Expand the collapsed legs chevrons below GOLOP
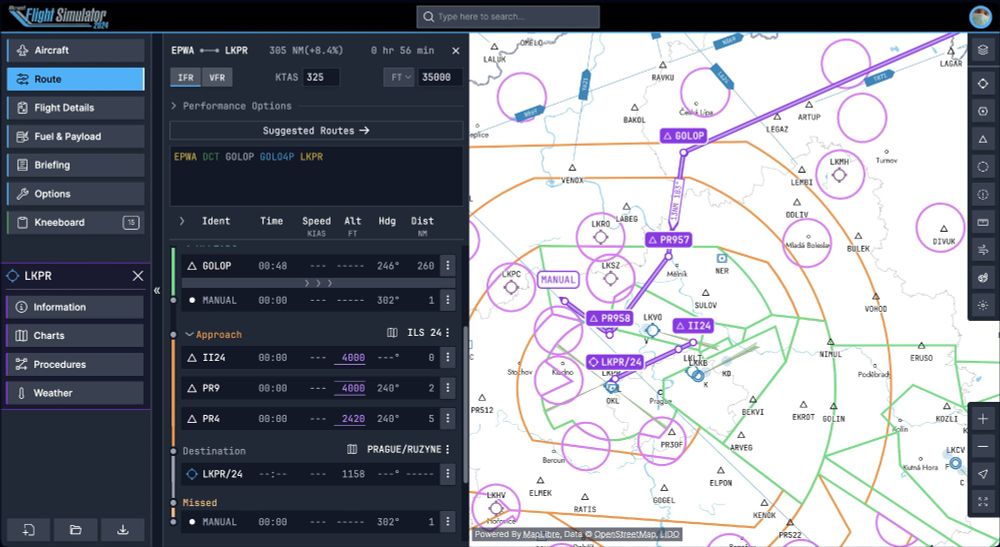The image size is (1000, 547). click(318, 283)
